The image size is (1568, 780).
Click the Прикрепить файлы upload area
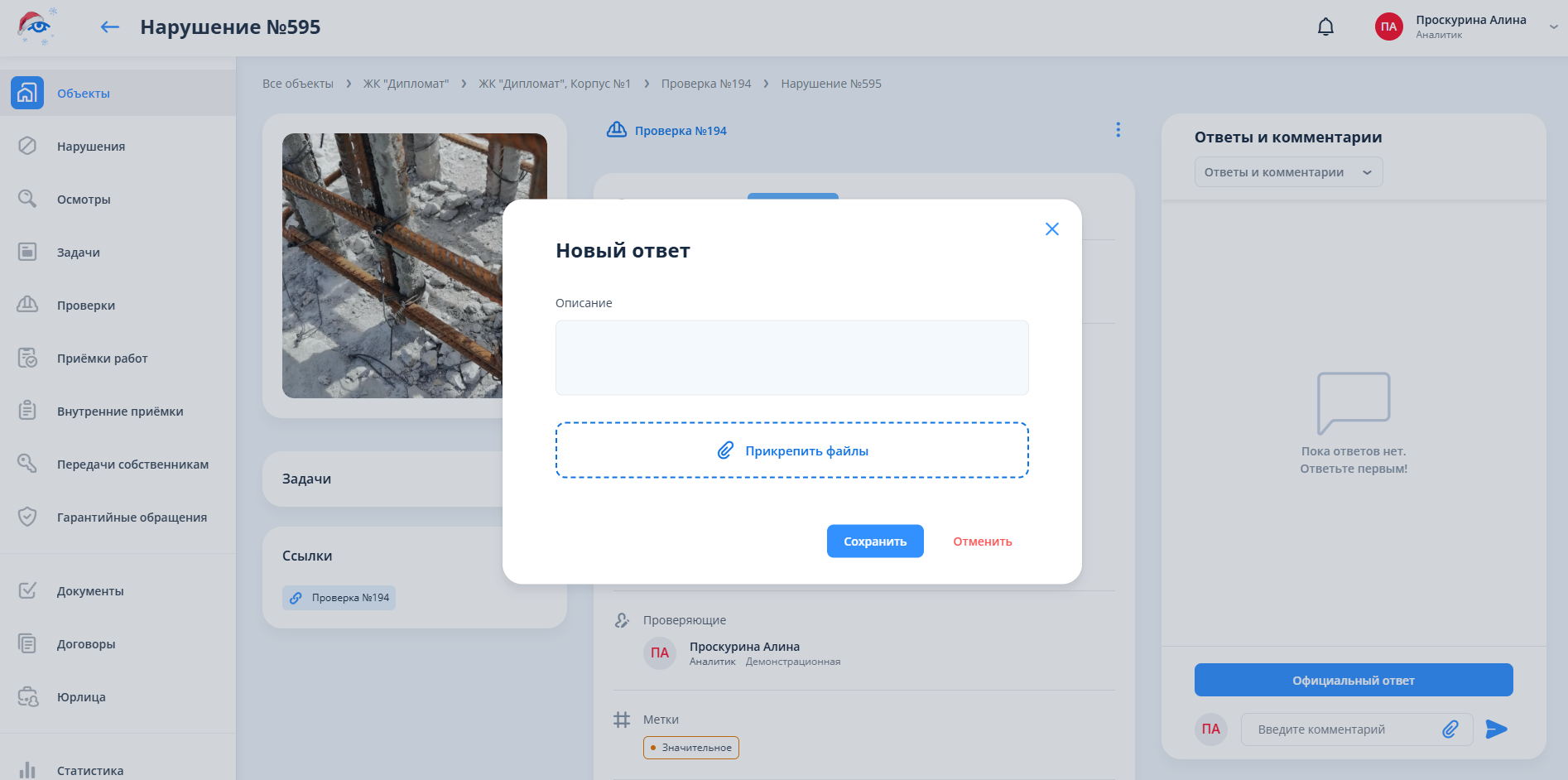coord(791,450)
